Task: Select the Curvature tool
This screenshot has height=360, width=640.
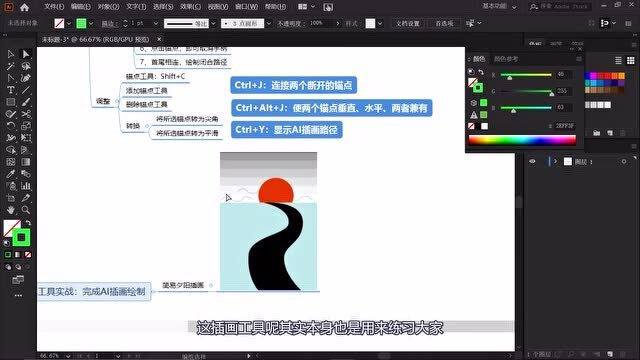Action: [x=26, y=78]
